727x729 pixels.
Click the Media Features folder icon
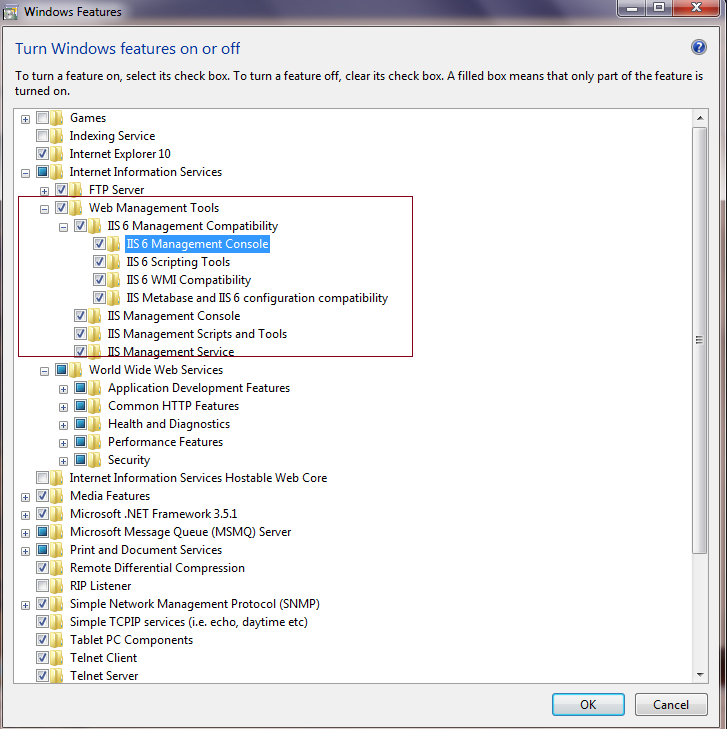(x=57, y=496)
